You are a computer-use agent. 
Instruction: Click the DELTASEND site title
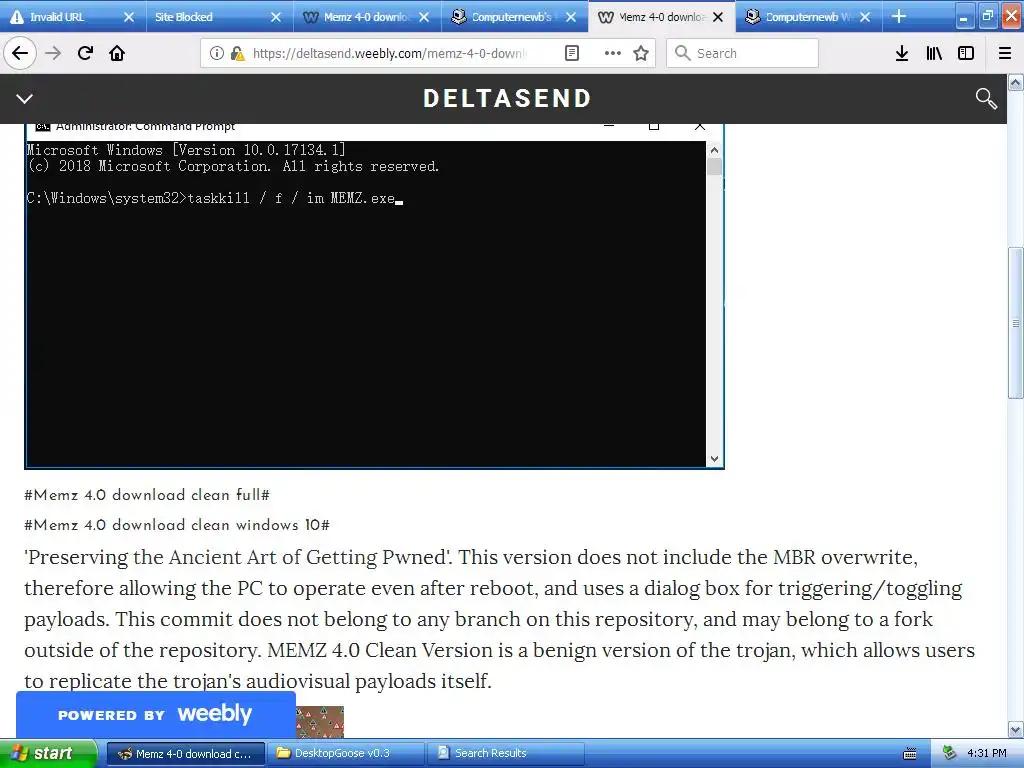[x=507, y=99]
